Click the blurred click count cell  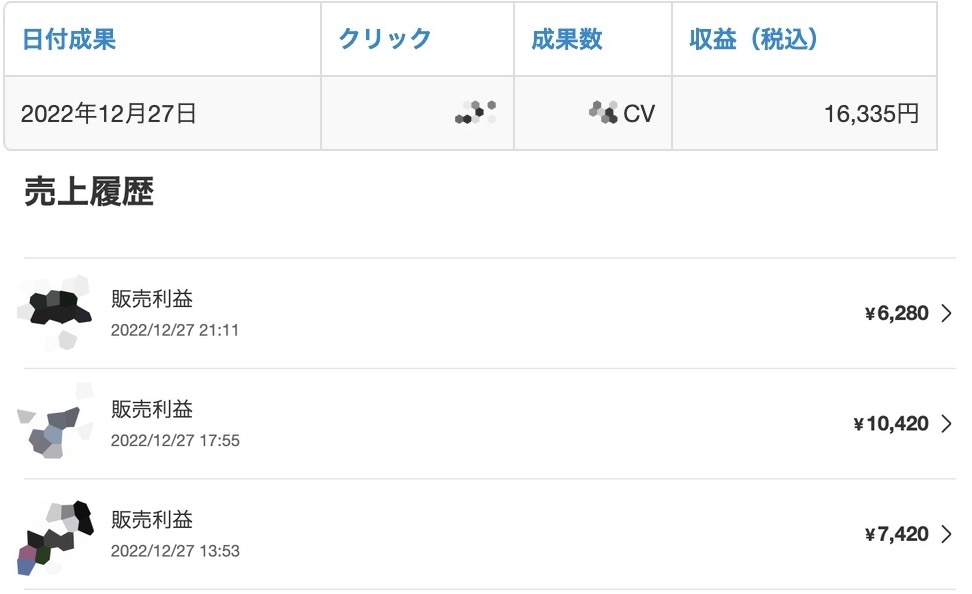417,113
